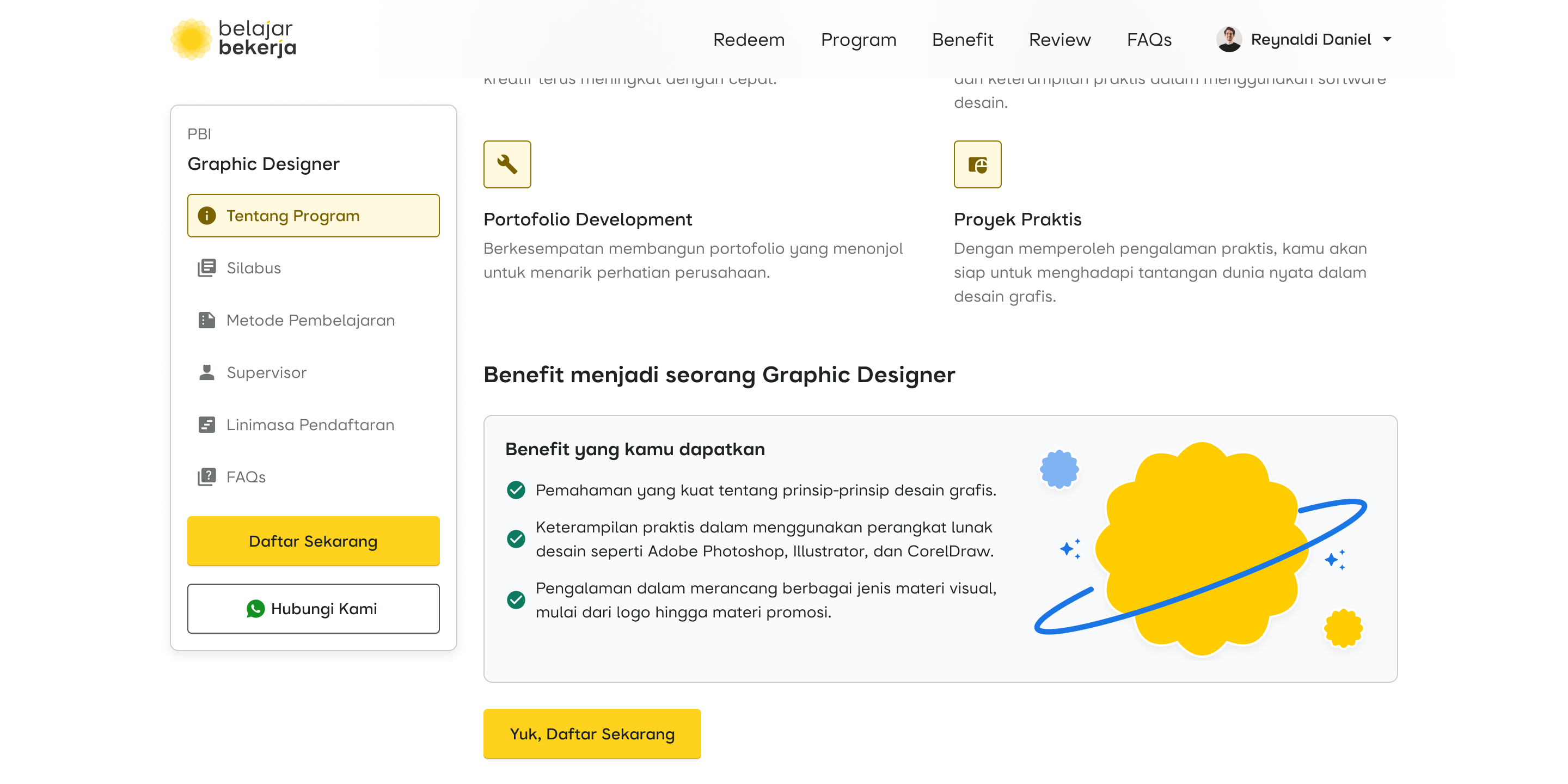Expand the Reynaldi Daniel dropdown arrow
The height and width of the screenshot is (784, 1568).
click(x=1387, y=40)
